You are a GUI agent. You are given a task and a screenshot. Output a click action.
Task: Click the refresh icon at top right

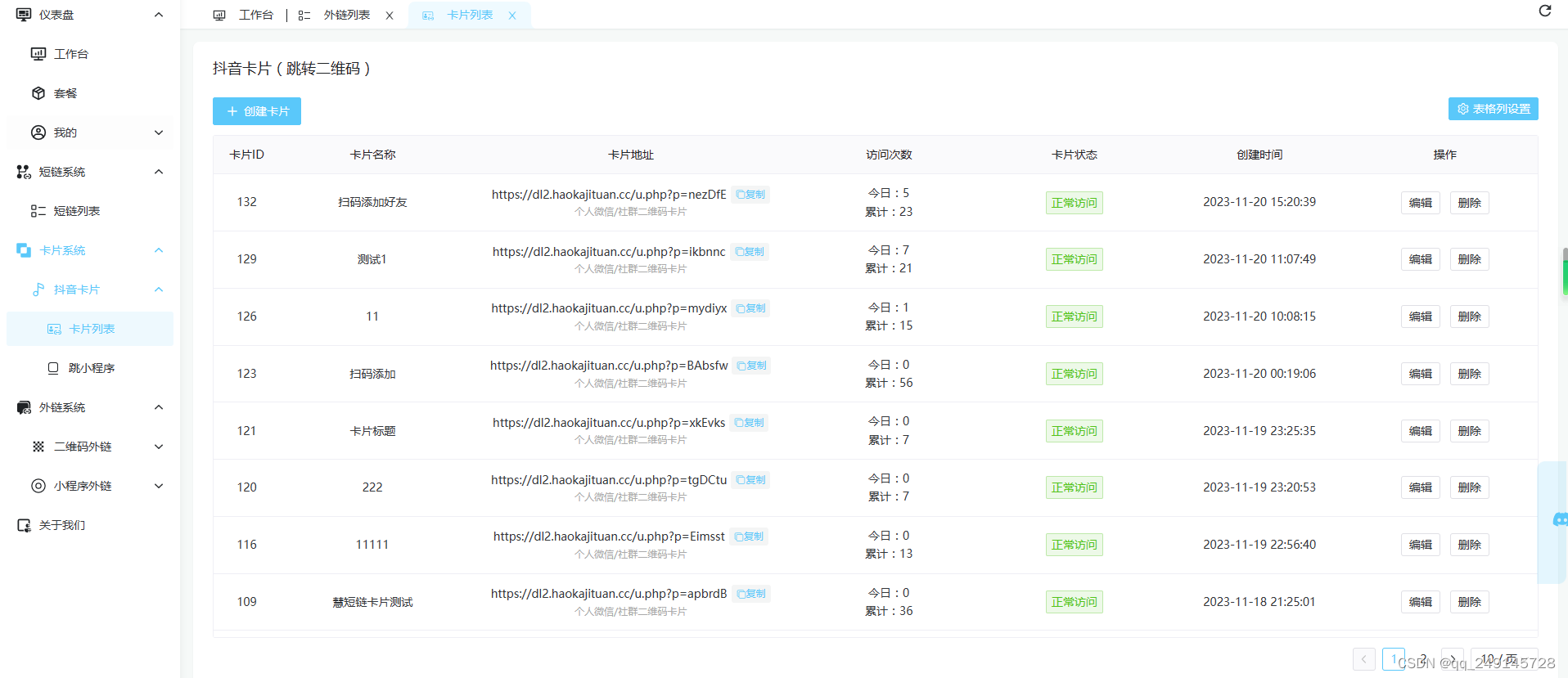[x=1545, y=11]
